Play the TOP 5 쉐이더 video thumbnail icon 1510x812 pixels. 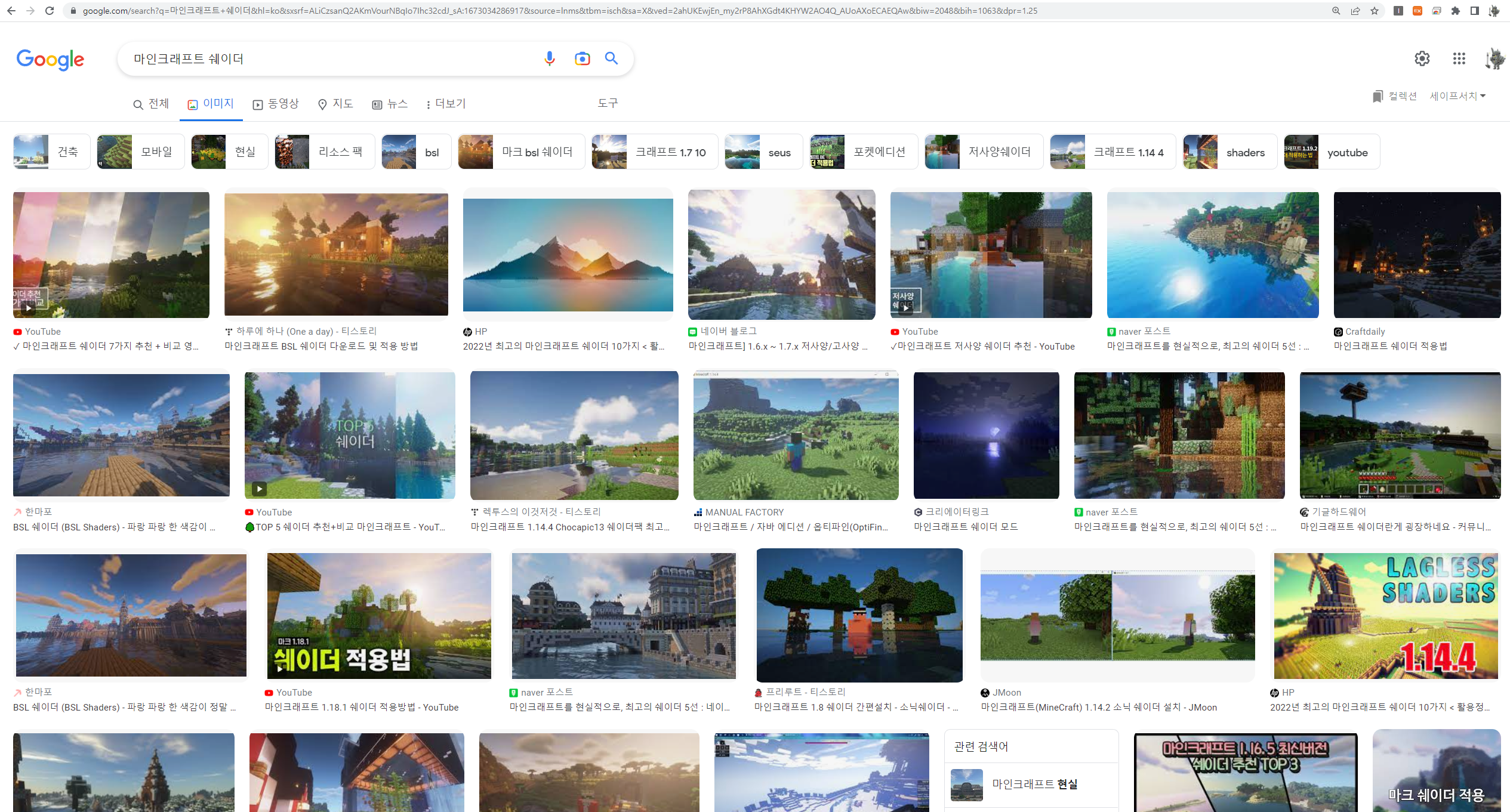pos(259,489)
